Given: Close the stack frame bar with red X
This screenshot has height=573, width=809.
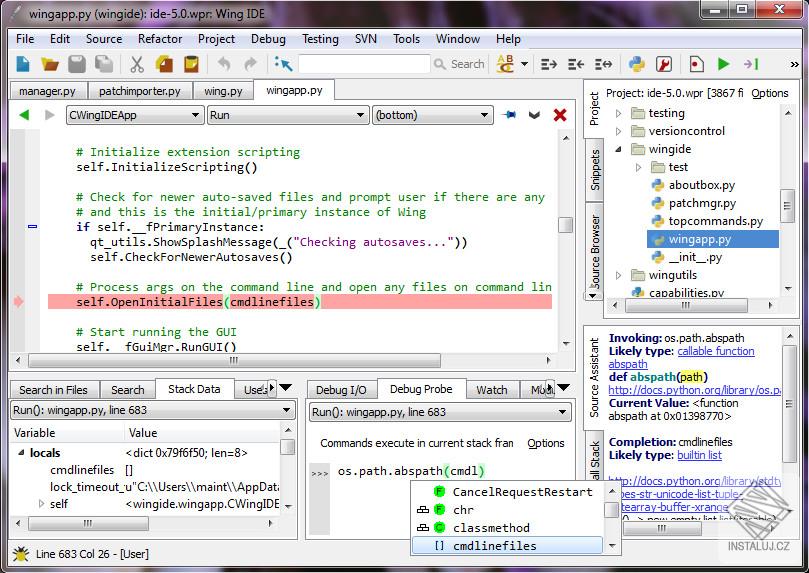Looking at the screenshot, I should [560, 115].
